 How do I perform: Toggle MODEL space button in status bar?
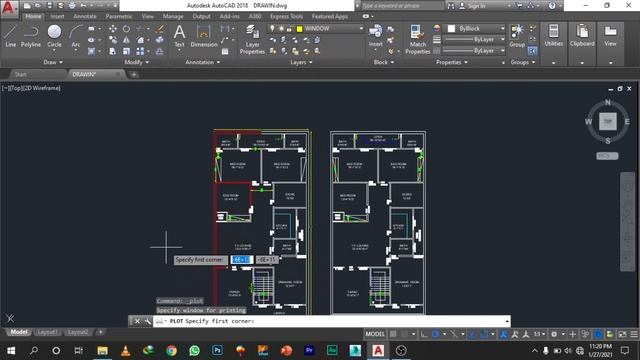coord(375,334)
